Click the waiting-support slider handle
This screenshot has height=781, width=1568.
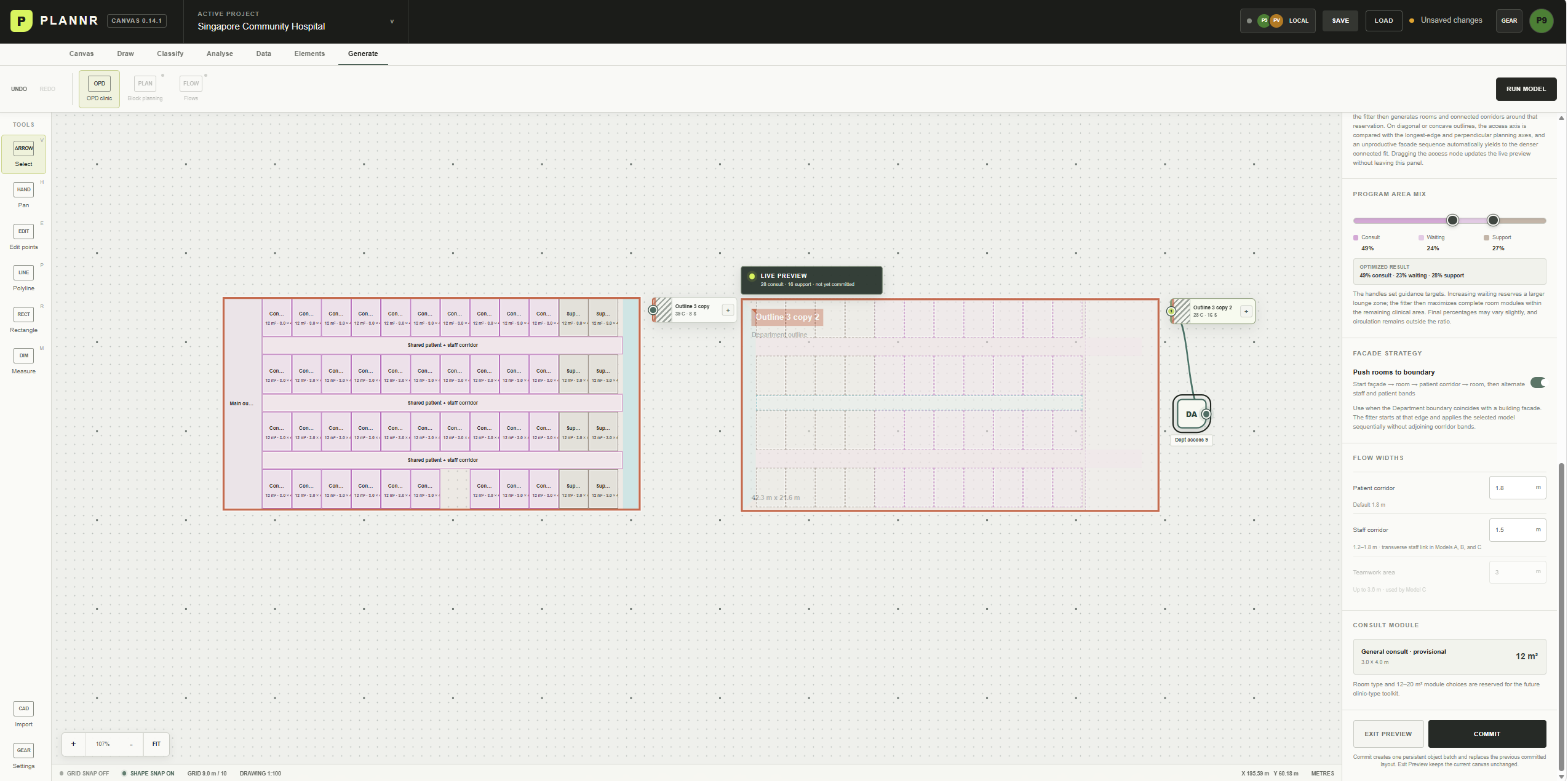pyautogui.click(x=1493, y=220)
